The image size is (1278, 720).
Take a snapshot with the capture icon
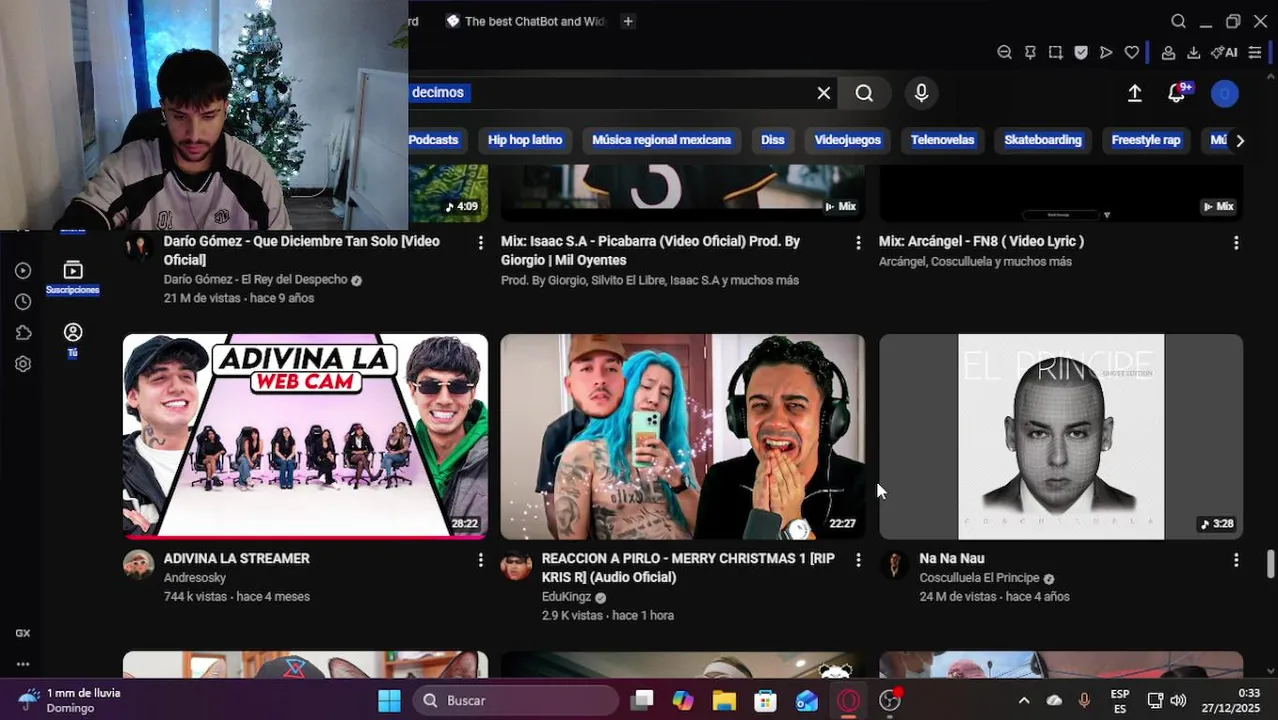click(1055, 53)
